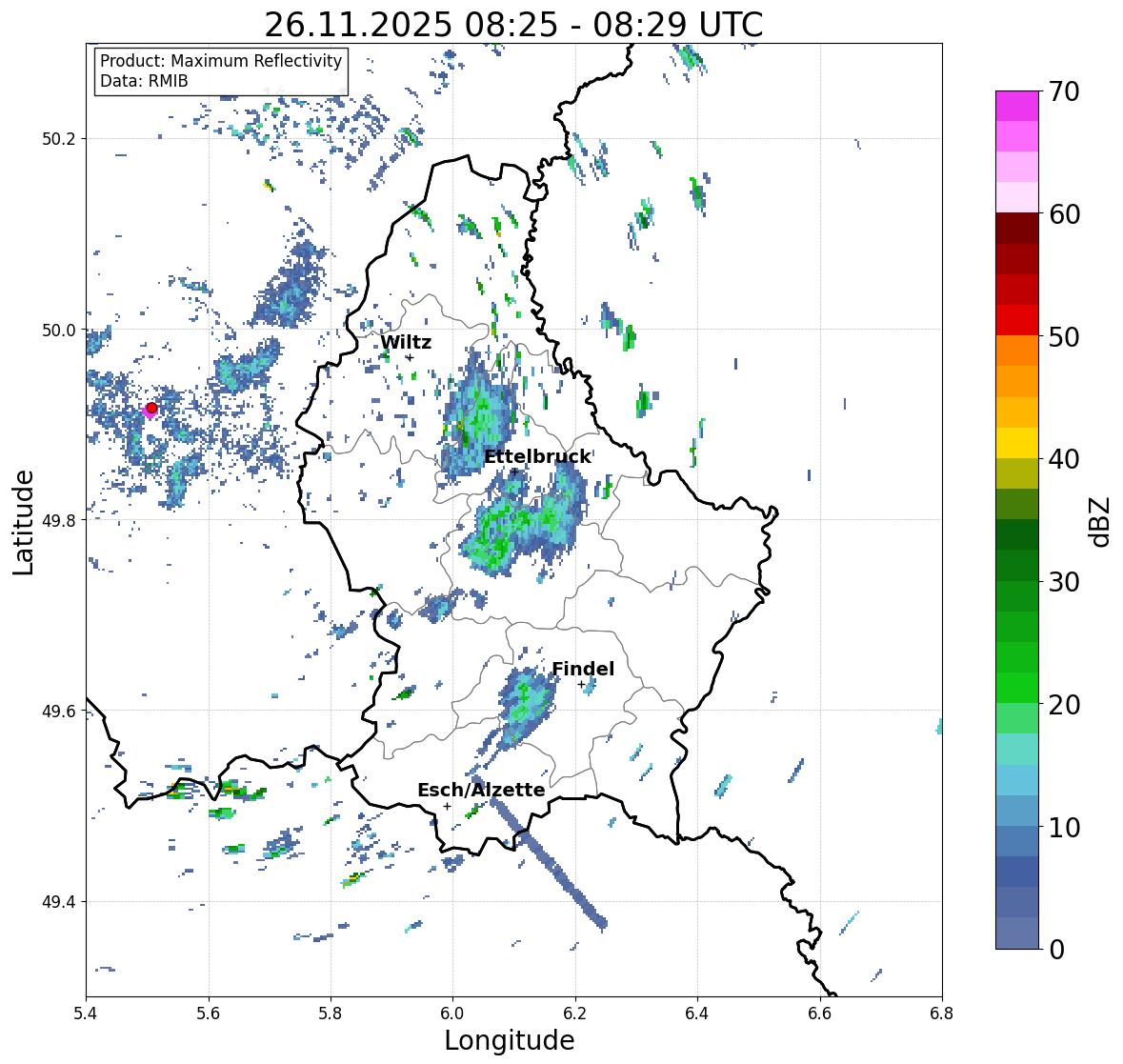Image resolution: width=1123 pixels, height=1064 pixels.
Task: Click the '70' colorbar tick label
Action: (x=1064, y=91)
